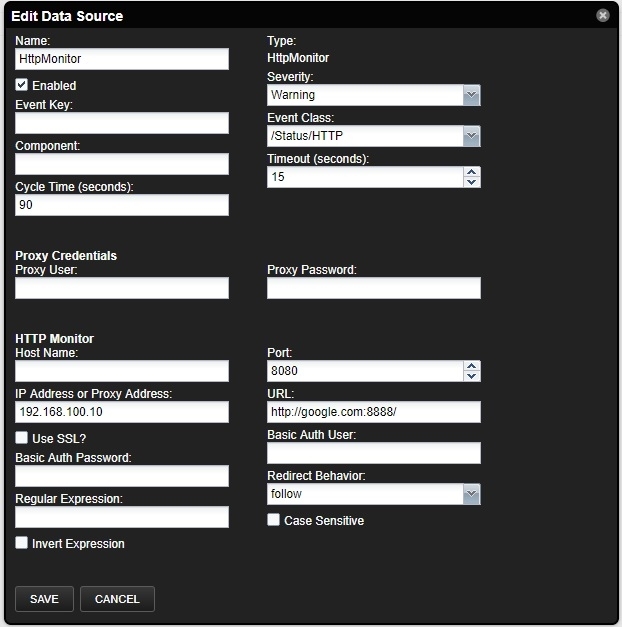This screenshot has width=622, height=627.
Task: Open the Redirect Behavior dropdown
Action: [x=472, y=494]
